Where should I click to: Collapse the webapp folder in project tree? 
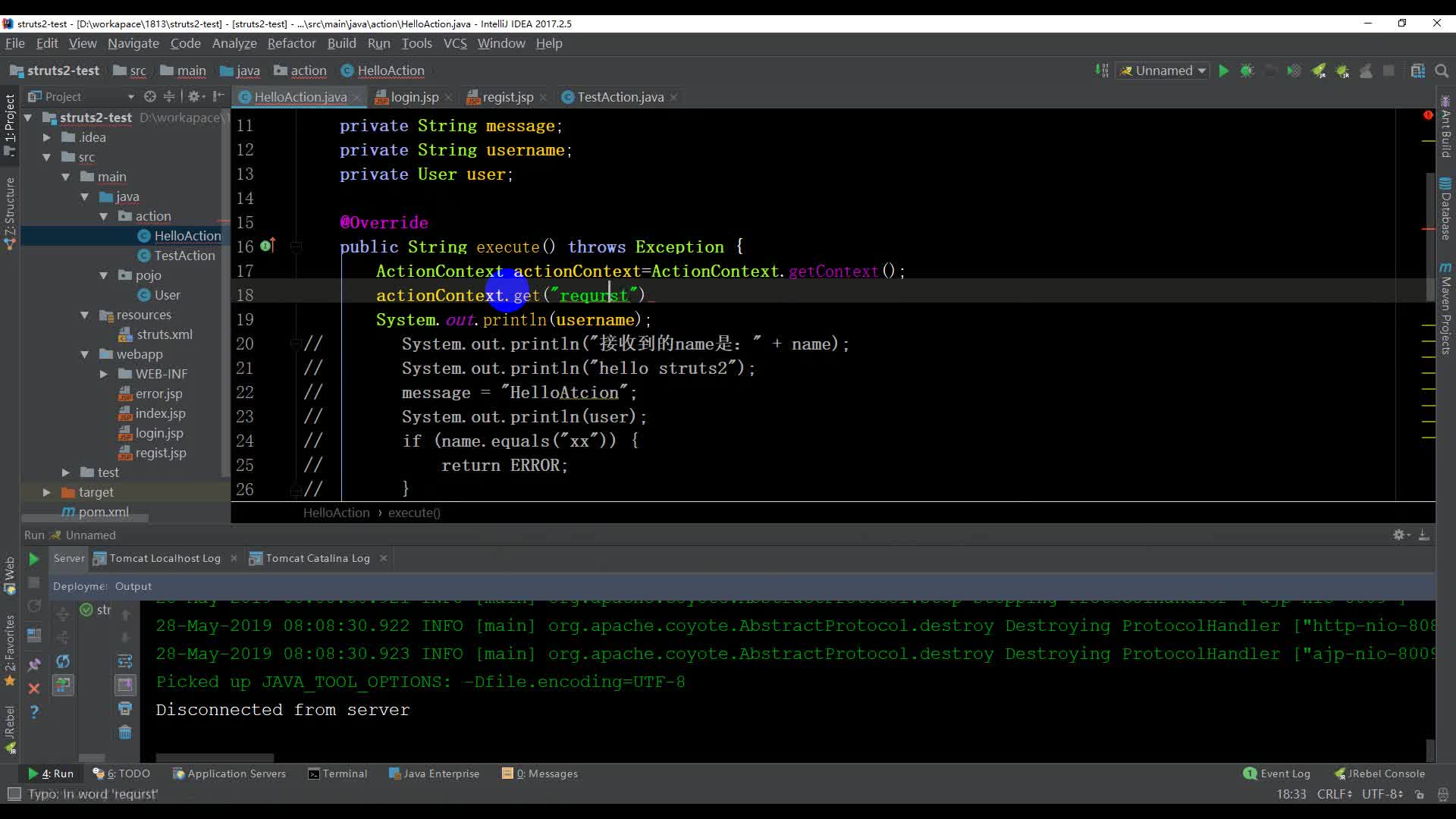[x=85, y=354]
